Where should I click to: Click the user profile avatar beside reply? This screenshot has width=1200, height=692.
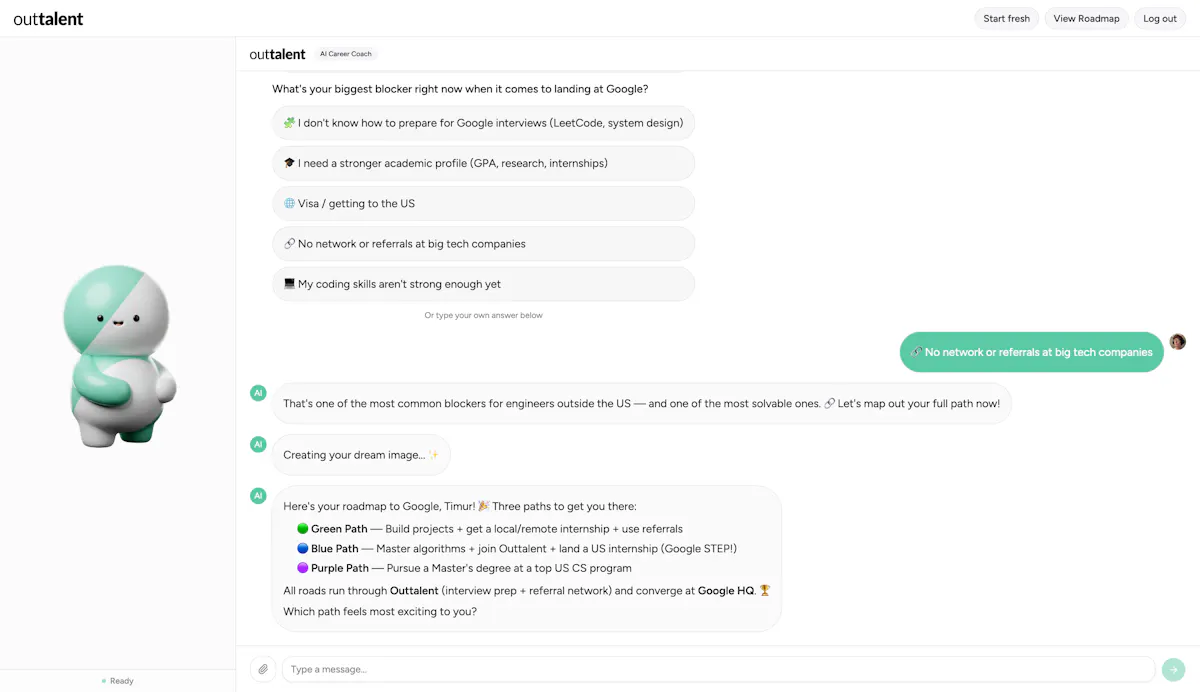pyautogui.click(x=1178, y=342)
